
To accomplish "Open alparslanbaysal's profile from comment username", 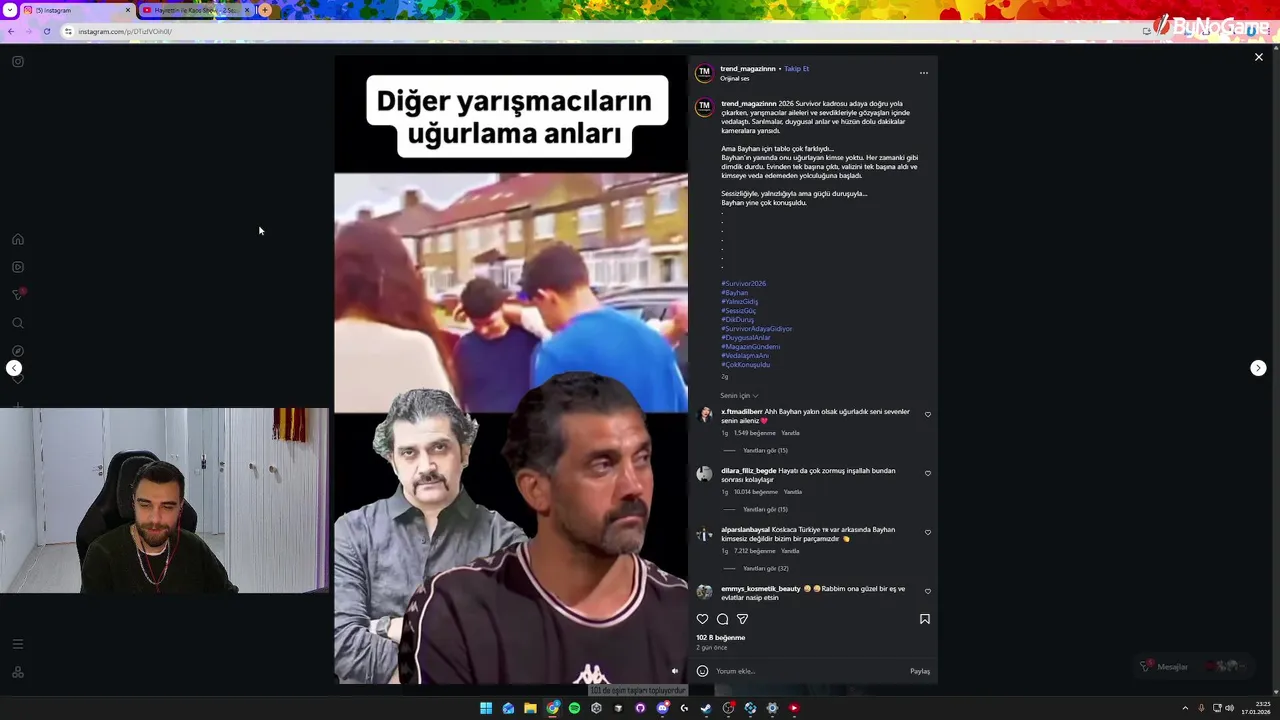I will click(745, 529).
